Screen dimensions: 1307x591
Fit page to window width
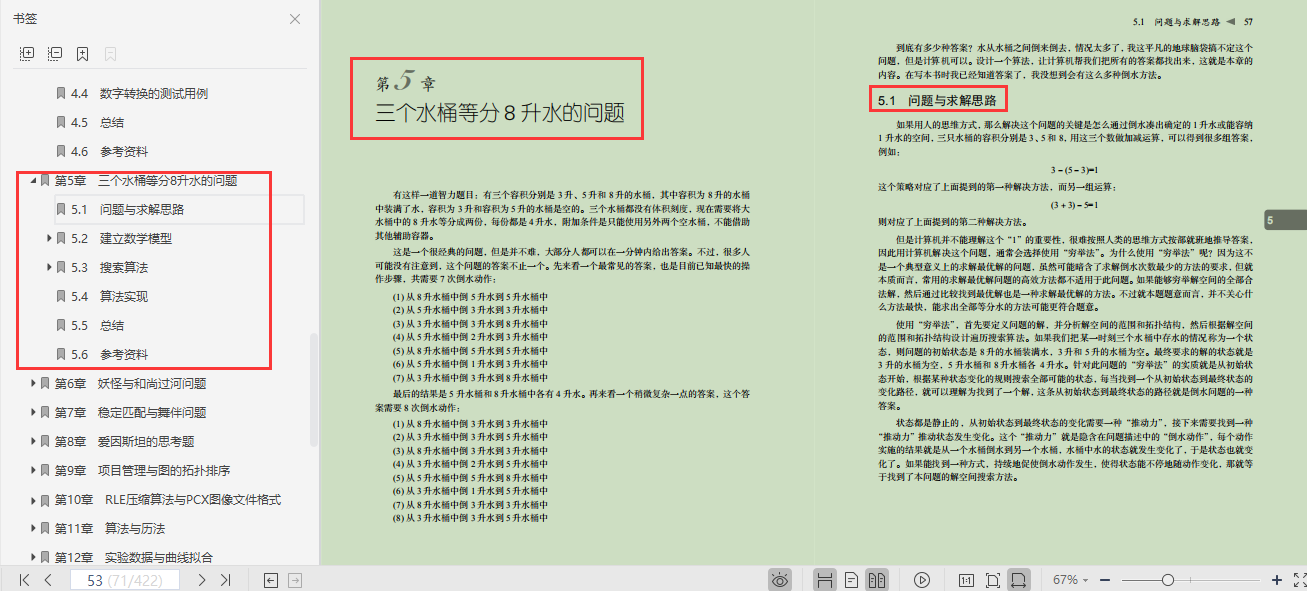click(1020, 580)
